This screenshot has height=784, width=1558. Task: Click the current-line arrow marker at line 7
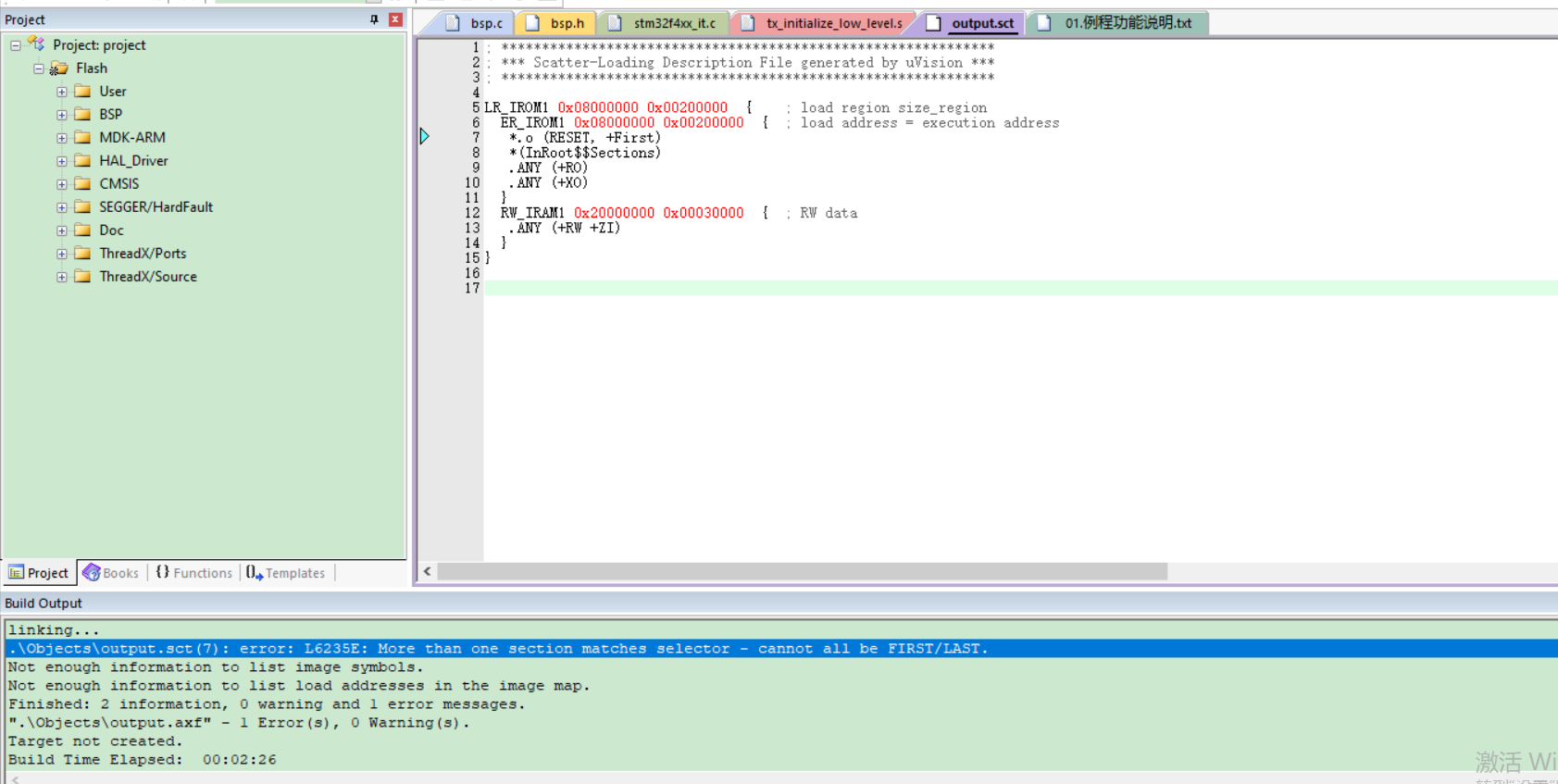[x=424, y=136]
